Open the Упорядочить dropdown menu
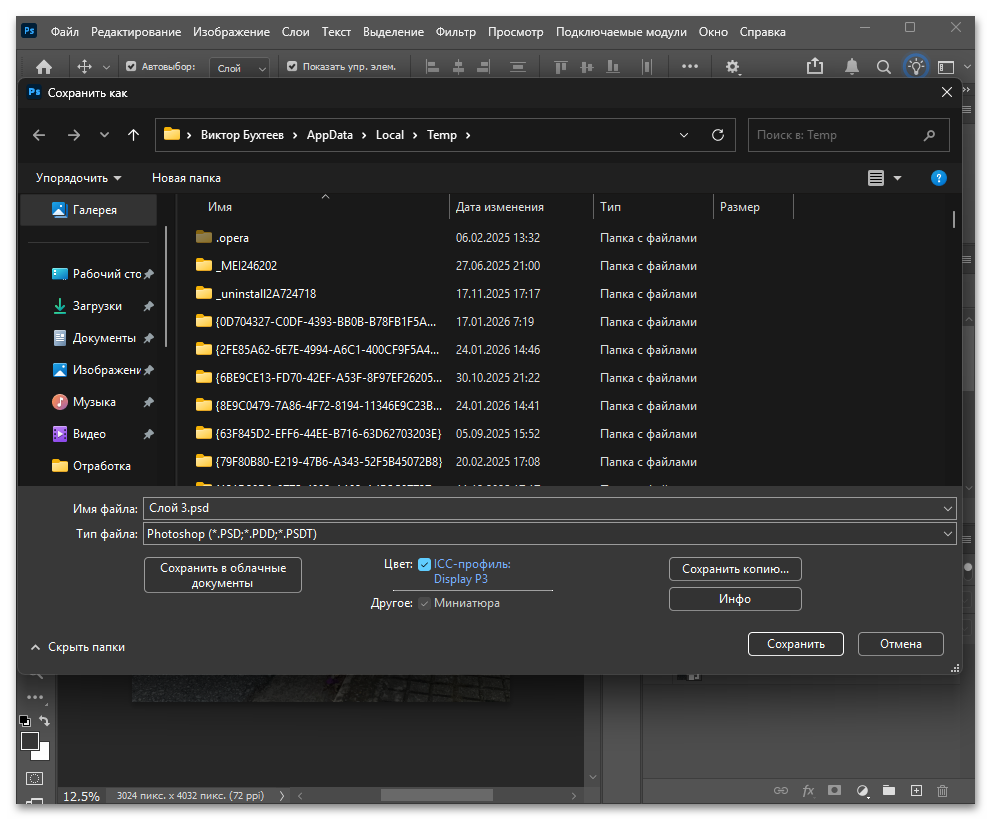Viewport: 991px width, 820px height. click(78, 178)
